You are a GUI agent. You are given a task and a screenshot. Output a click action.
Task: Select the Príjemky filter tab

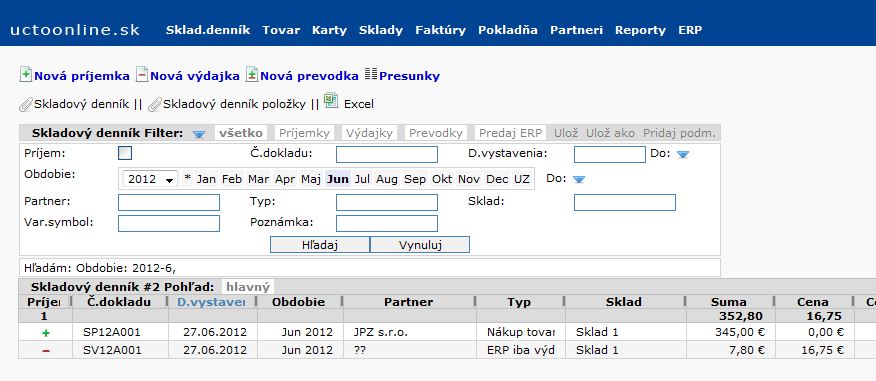[304, 133]
